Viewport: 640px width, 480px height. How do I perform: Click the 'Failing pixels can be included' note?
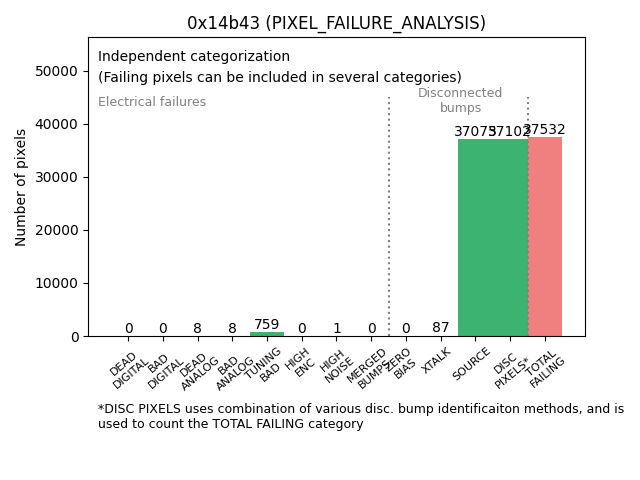click(280, 77)
